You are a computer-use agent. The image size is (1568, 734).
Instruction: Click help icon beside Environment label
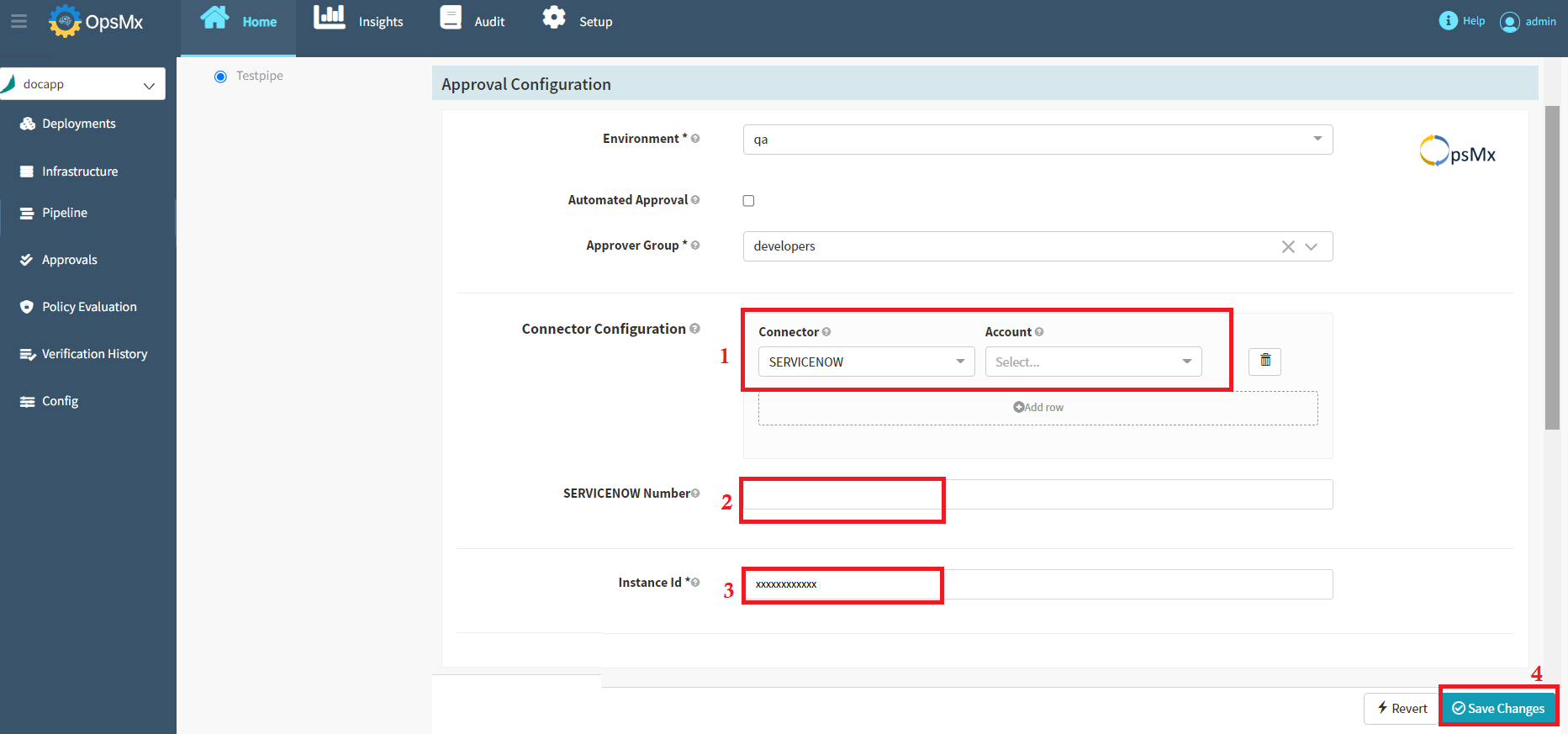click(695, 139)
